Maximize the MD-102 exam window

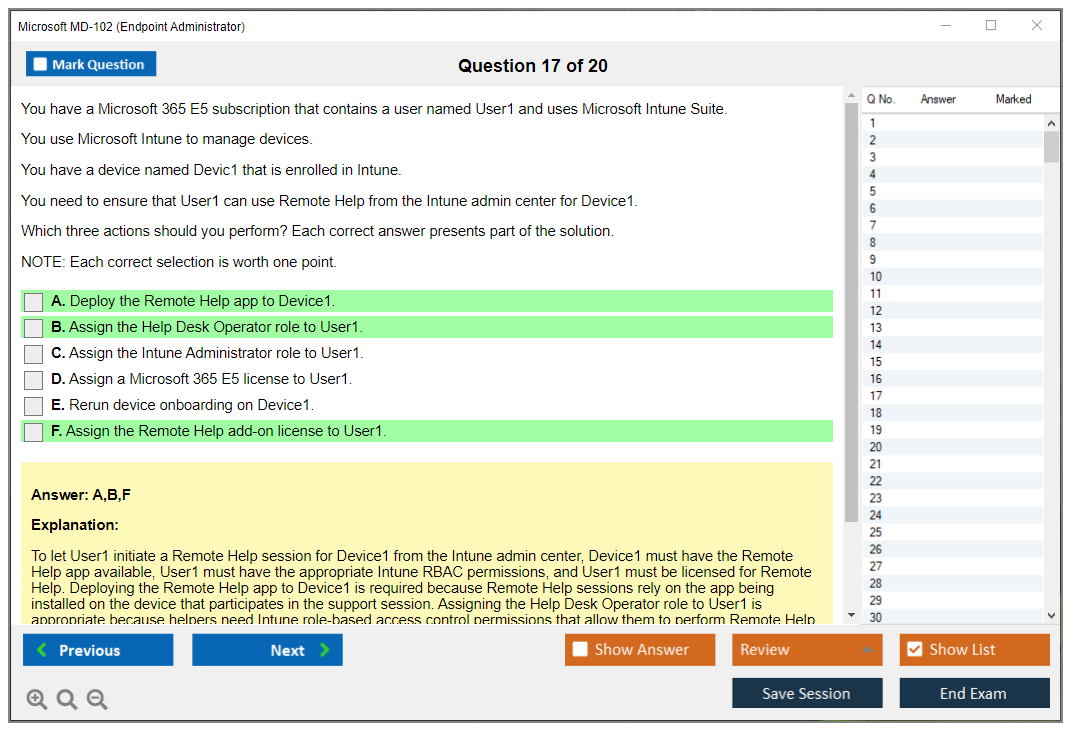[991, 25]
